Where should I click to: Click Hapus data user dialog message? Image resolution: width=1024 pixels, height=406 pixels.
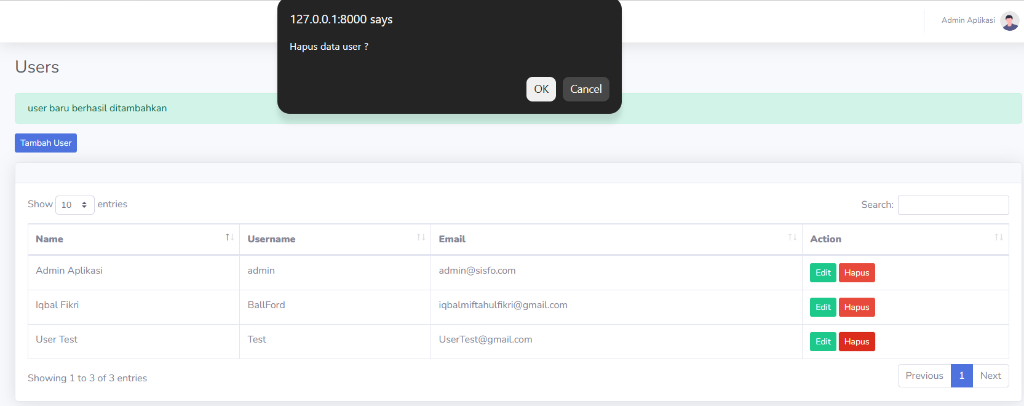coord(329,47)
